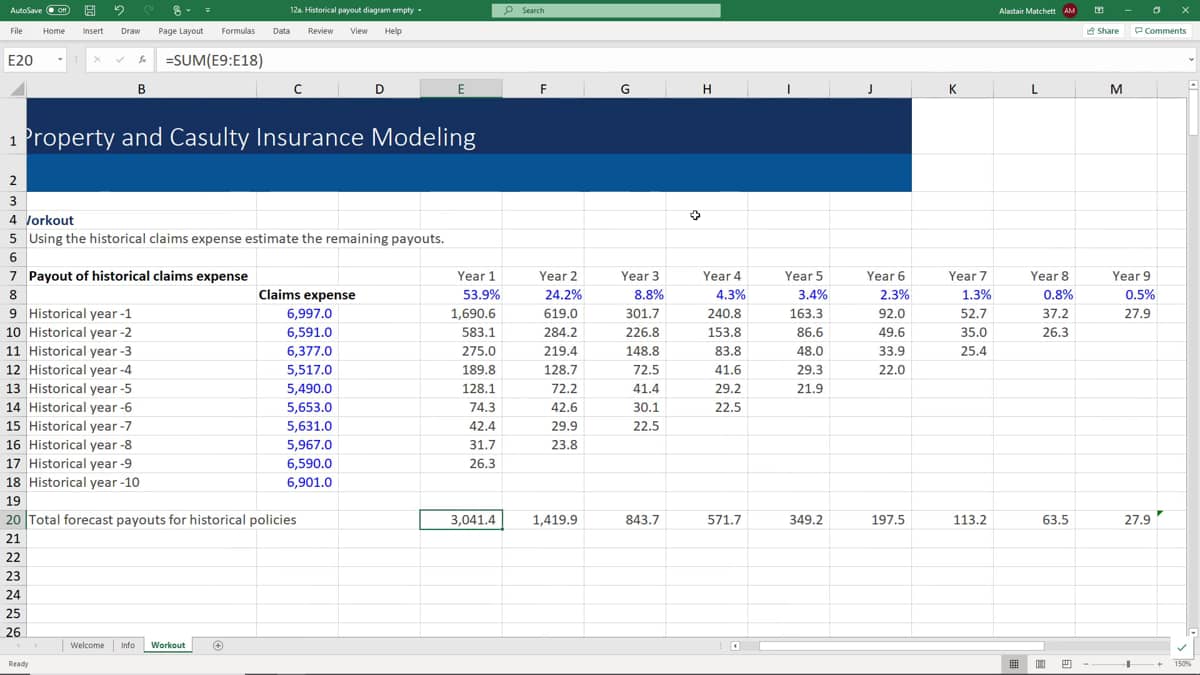Image resolution: width=1200 pixels, height=675 pixels.
Task: Open the Help ribbon tab
Action: click(x=393, y=31)
